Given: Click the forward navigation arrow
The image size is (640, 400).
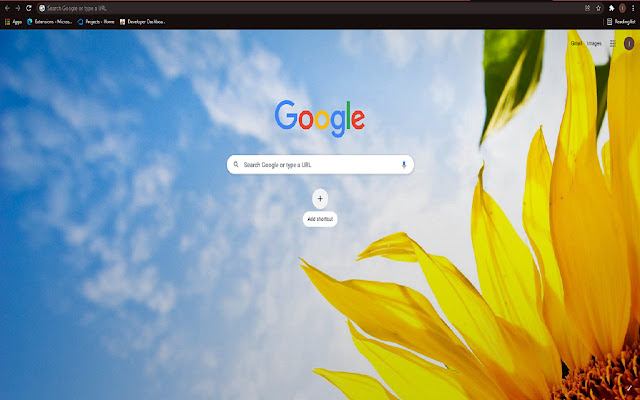Looking at the screenshot, I should point(18,8).
